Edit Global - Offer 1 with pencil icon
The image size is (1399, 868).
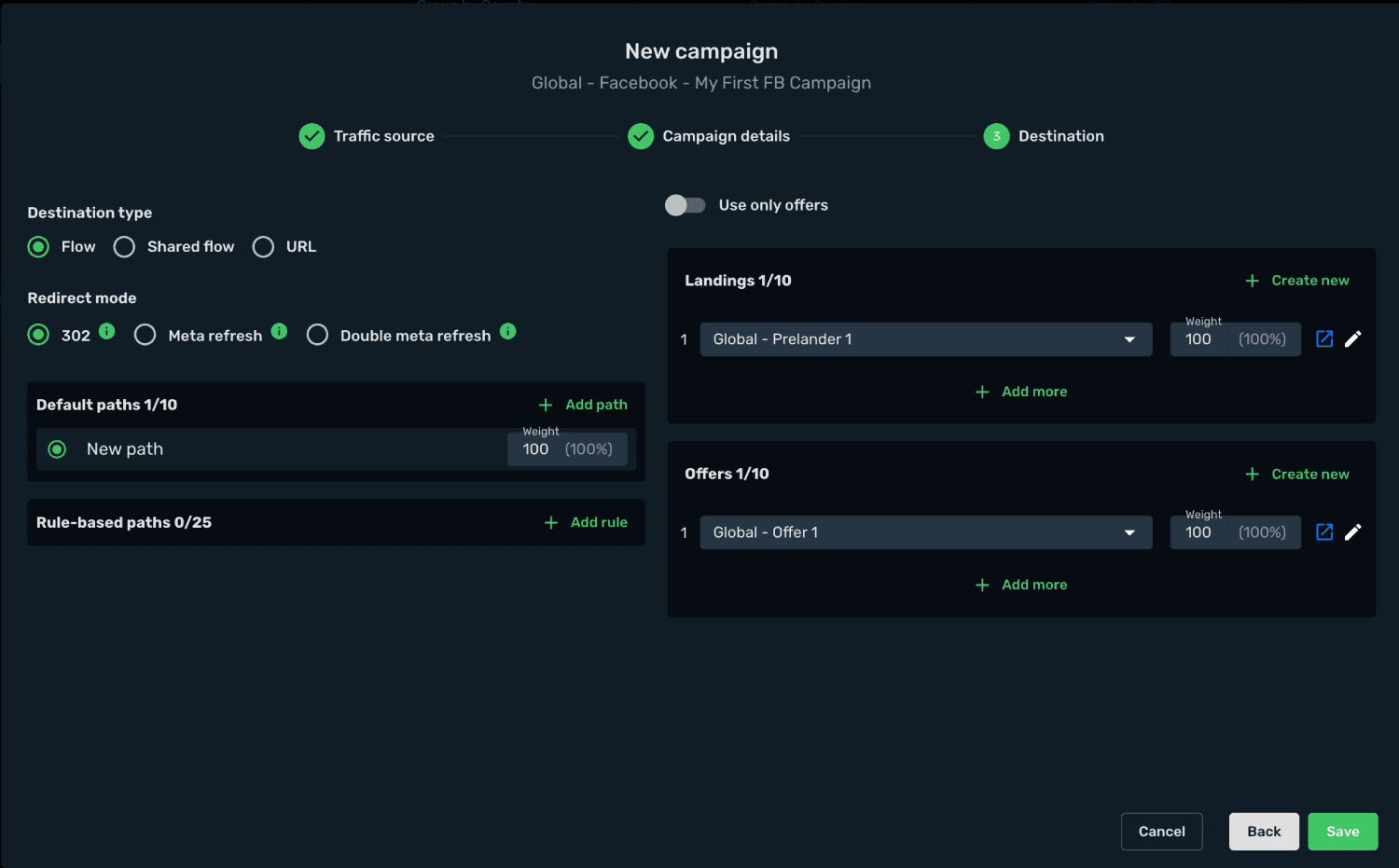(1353, 532)
